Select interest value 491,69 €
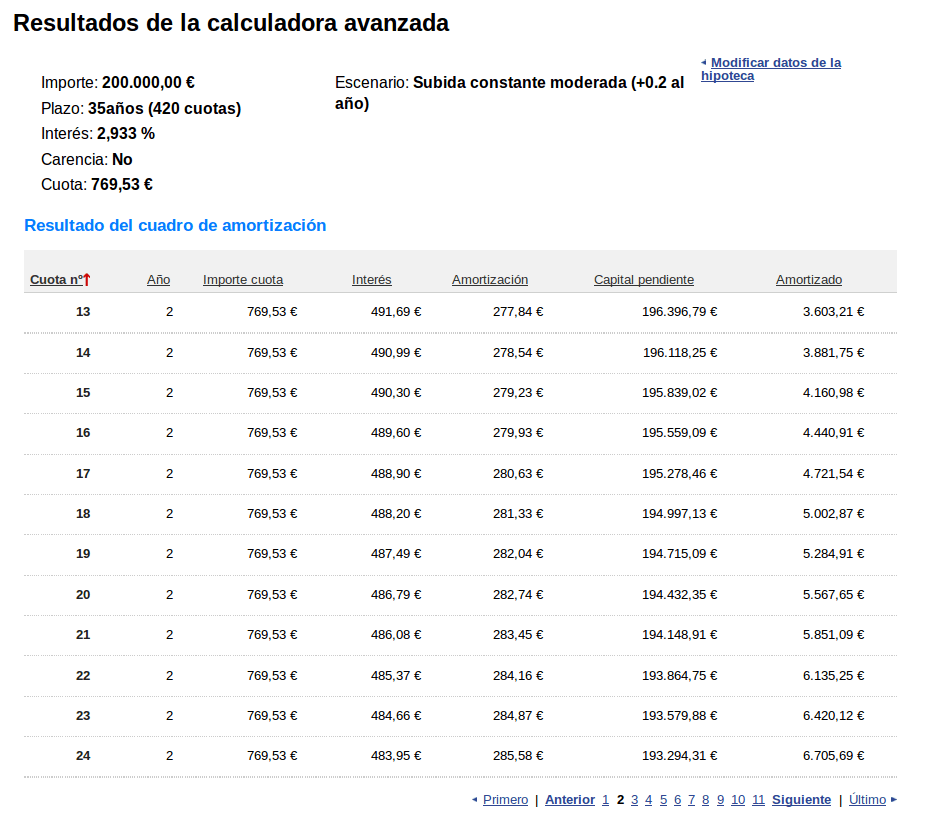 click(396, 311)
